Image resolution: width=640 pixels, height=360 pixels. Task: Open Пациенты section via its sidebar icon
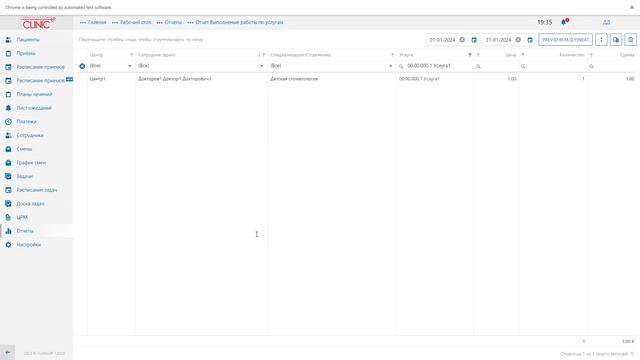click(8, 40)
